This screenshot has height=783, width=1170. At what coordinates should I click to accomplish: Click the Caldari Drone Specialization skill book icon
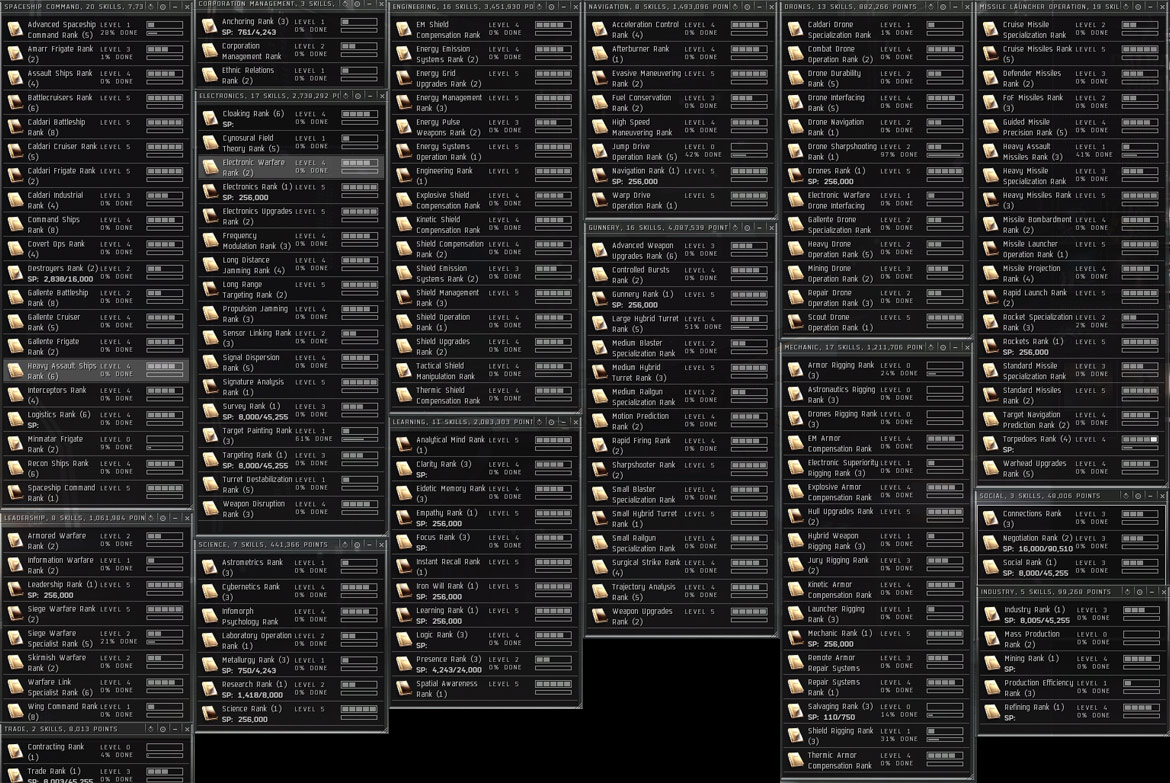tap(795, 30)
